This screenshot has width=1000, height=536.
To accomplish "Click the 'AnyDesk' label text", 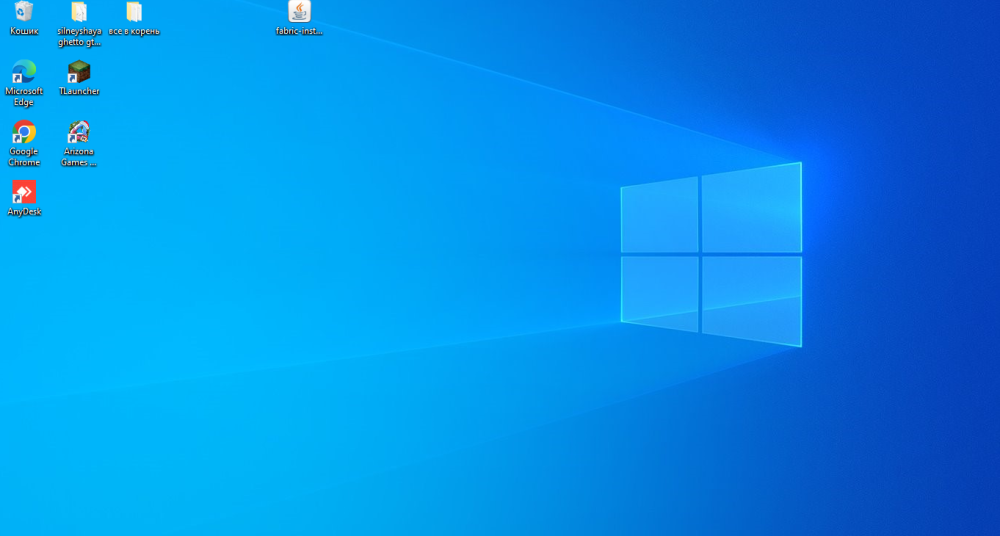I will (24, 212).
